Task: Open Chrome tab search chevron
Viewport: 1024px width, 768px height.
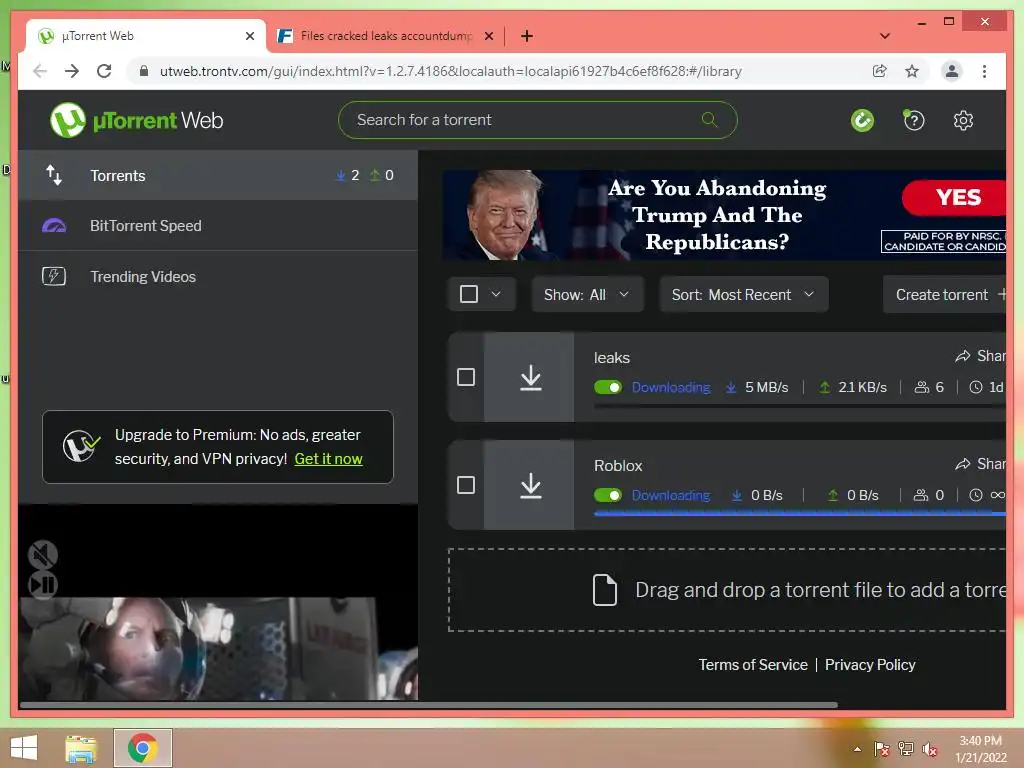Action: click(x=884, y=36)
